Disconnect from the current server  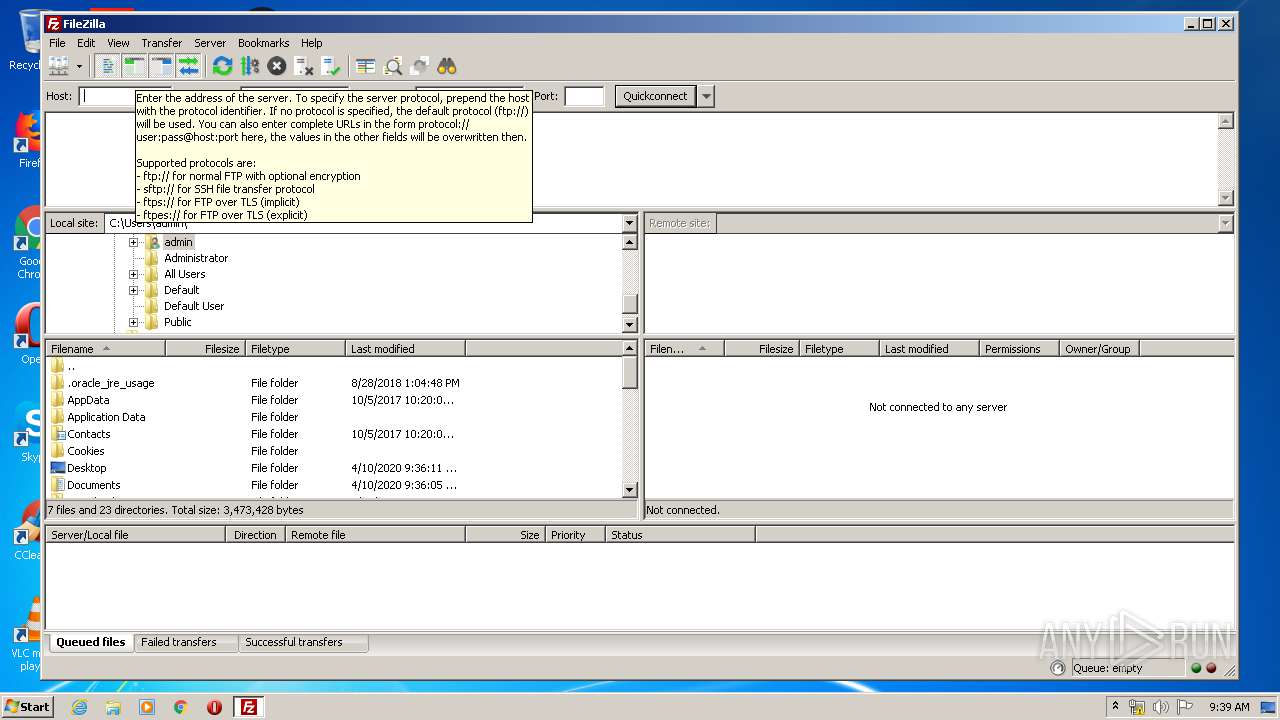[304, 66]
